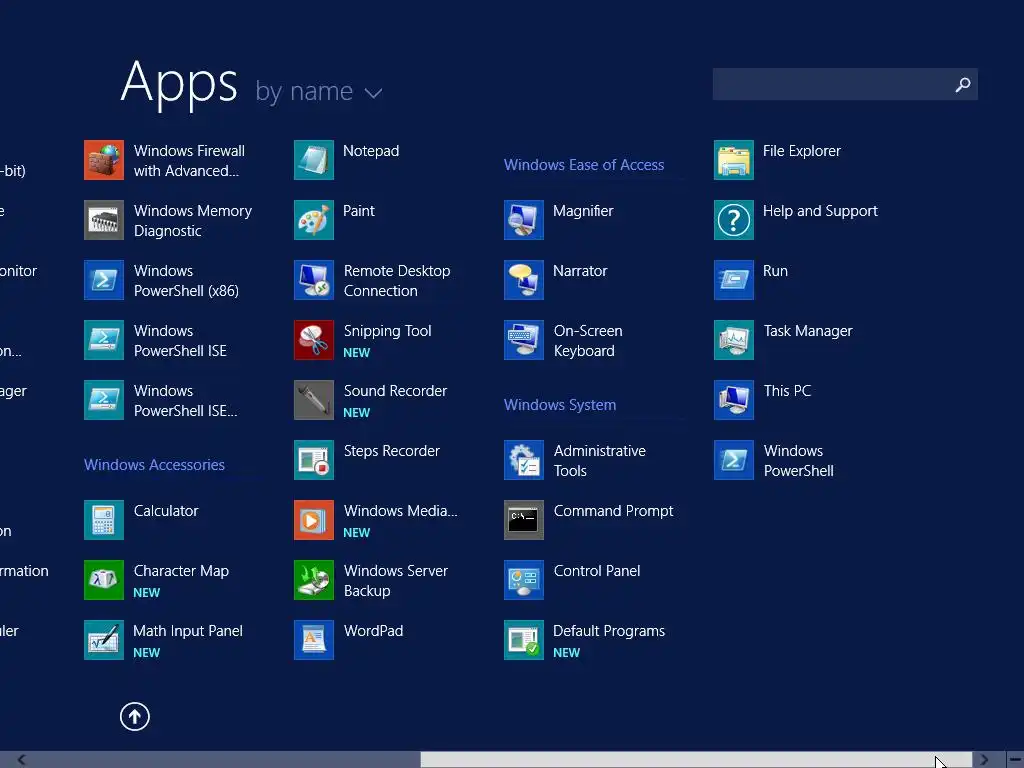Click the search magnifier button
Screen dimensions: 1024x768
coord(963,84)
